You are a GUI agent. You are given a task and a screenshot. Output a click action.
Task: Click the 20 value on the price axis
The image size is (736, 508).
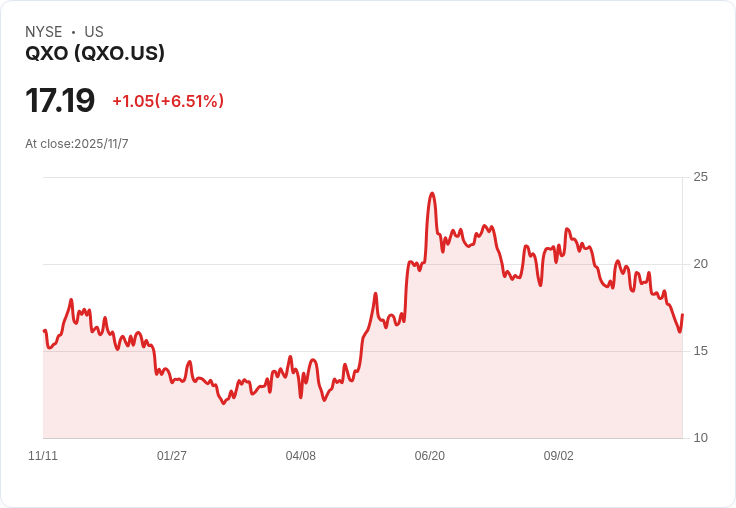pyautogui.click(x=700, y=264)
